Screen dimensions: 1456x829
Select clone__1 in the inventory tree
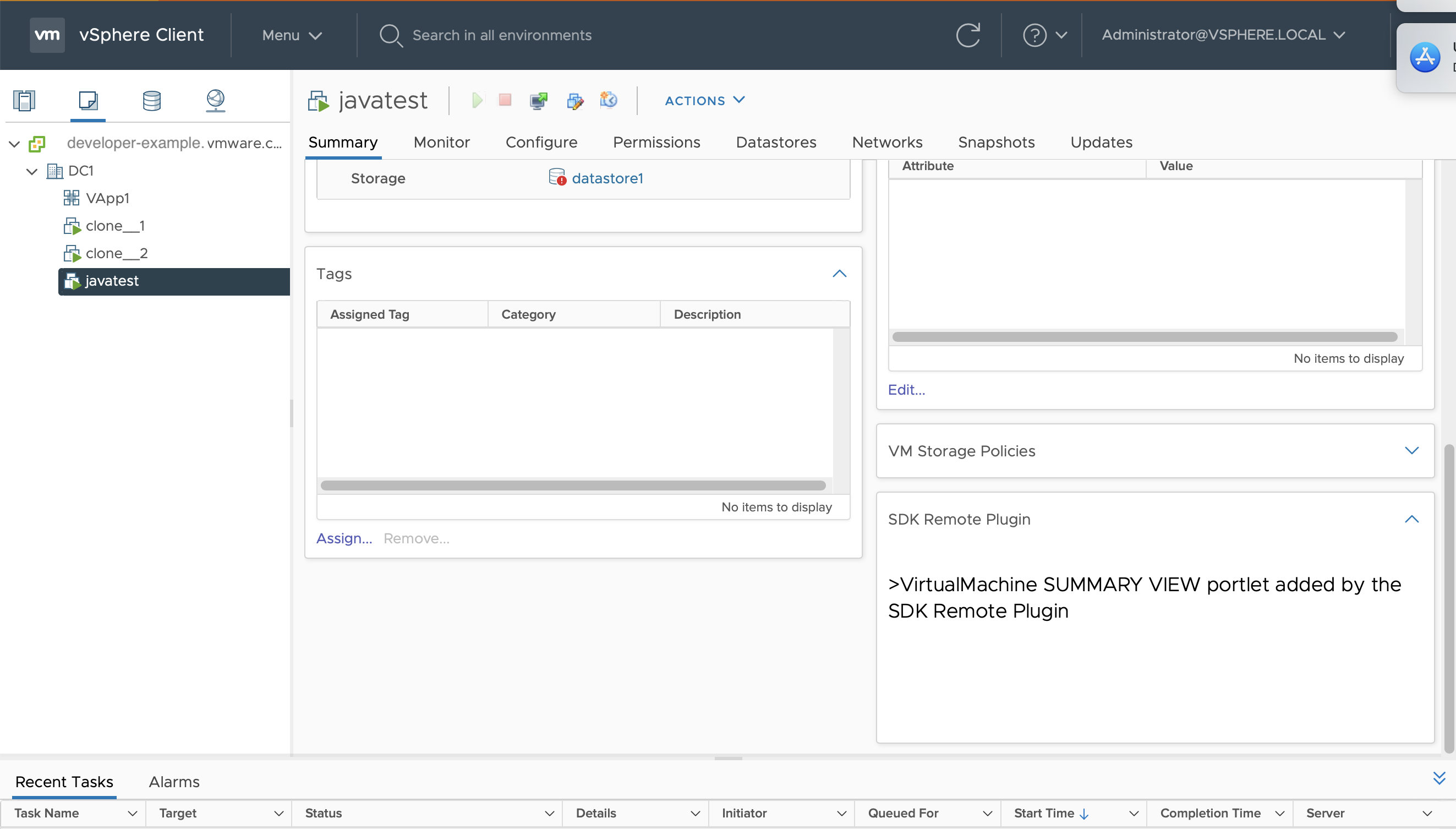click(x=115, y=226)
